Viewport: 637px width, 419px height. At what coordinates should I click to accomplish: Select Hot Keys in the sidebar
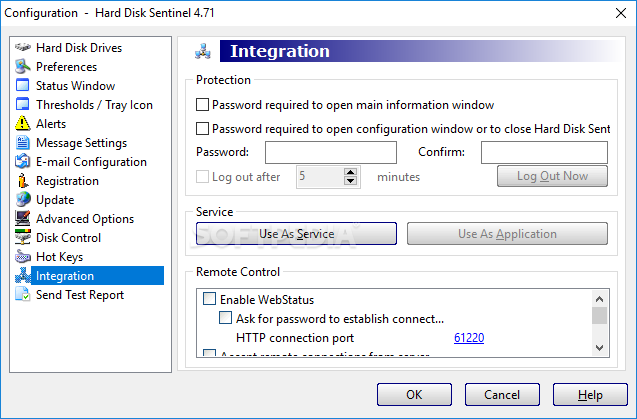(x=59, y=257)
